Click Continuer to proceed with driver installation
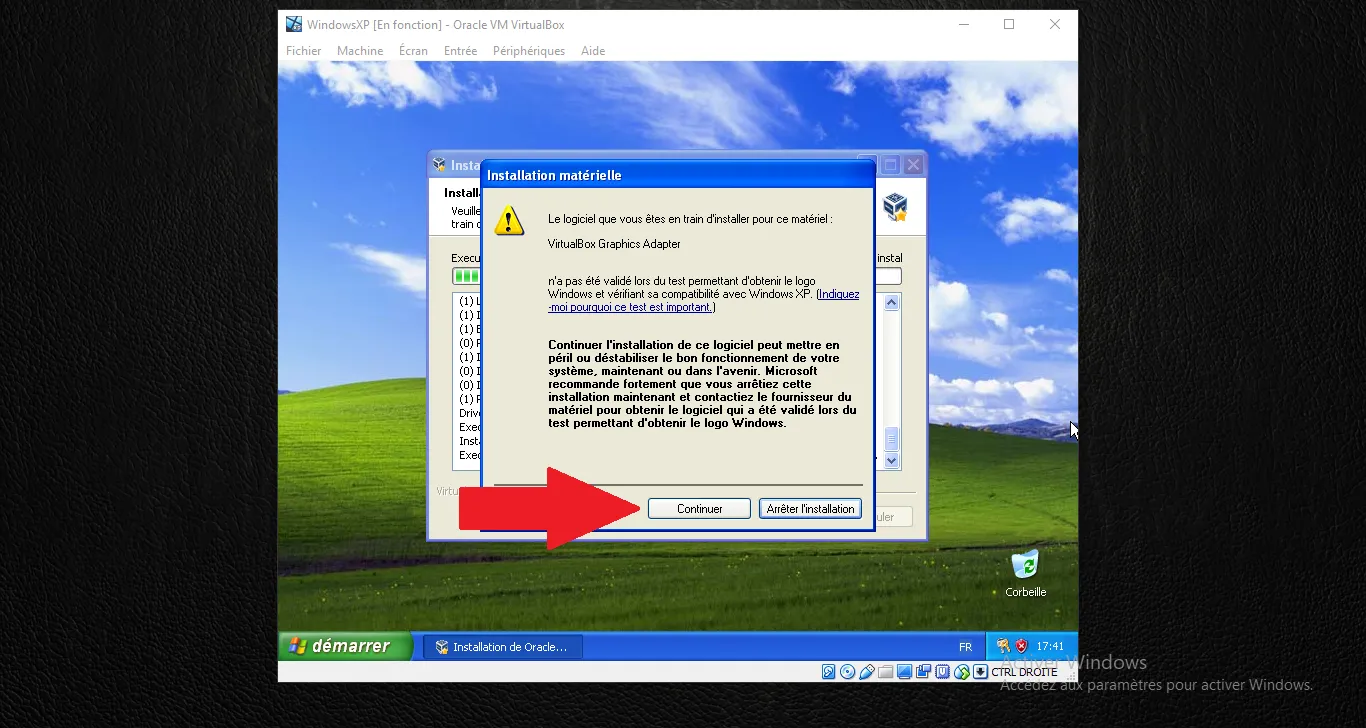This screenshot has width=1366, height=728. coord(698,508)
